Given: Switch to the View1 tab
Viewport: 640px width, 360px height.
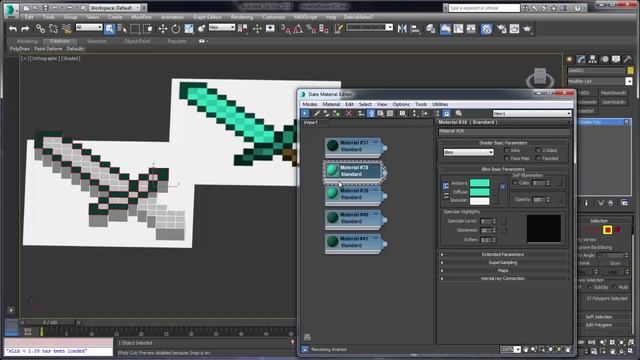Looking at the screenshot, I should (x=311, y=122).
